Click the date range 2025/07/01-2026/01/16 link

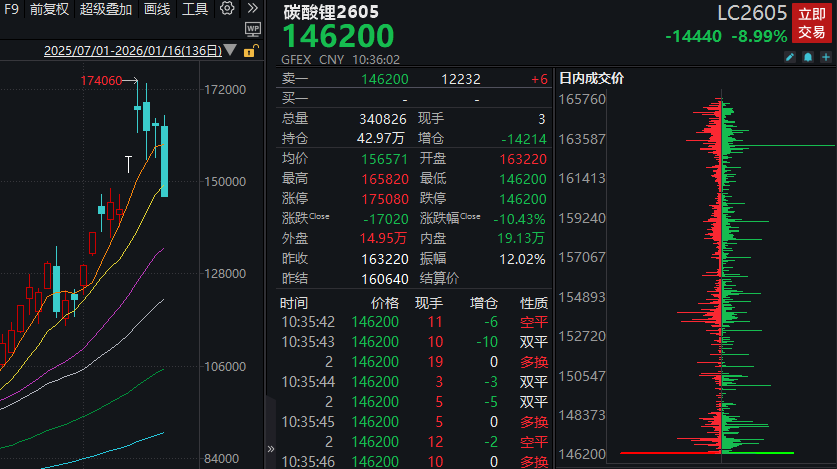click(x=131, y=51)
